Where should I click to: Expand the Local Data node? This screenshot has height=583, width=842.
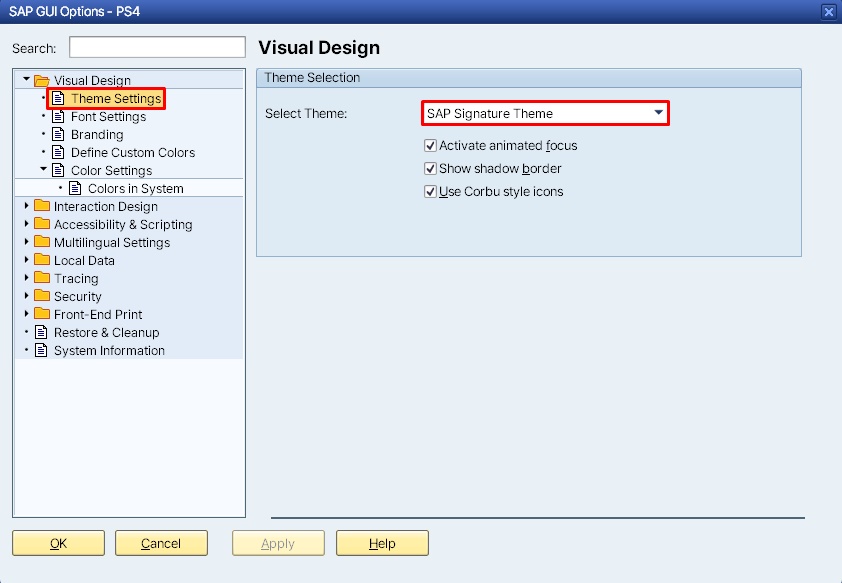[x=26, y=260]
